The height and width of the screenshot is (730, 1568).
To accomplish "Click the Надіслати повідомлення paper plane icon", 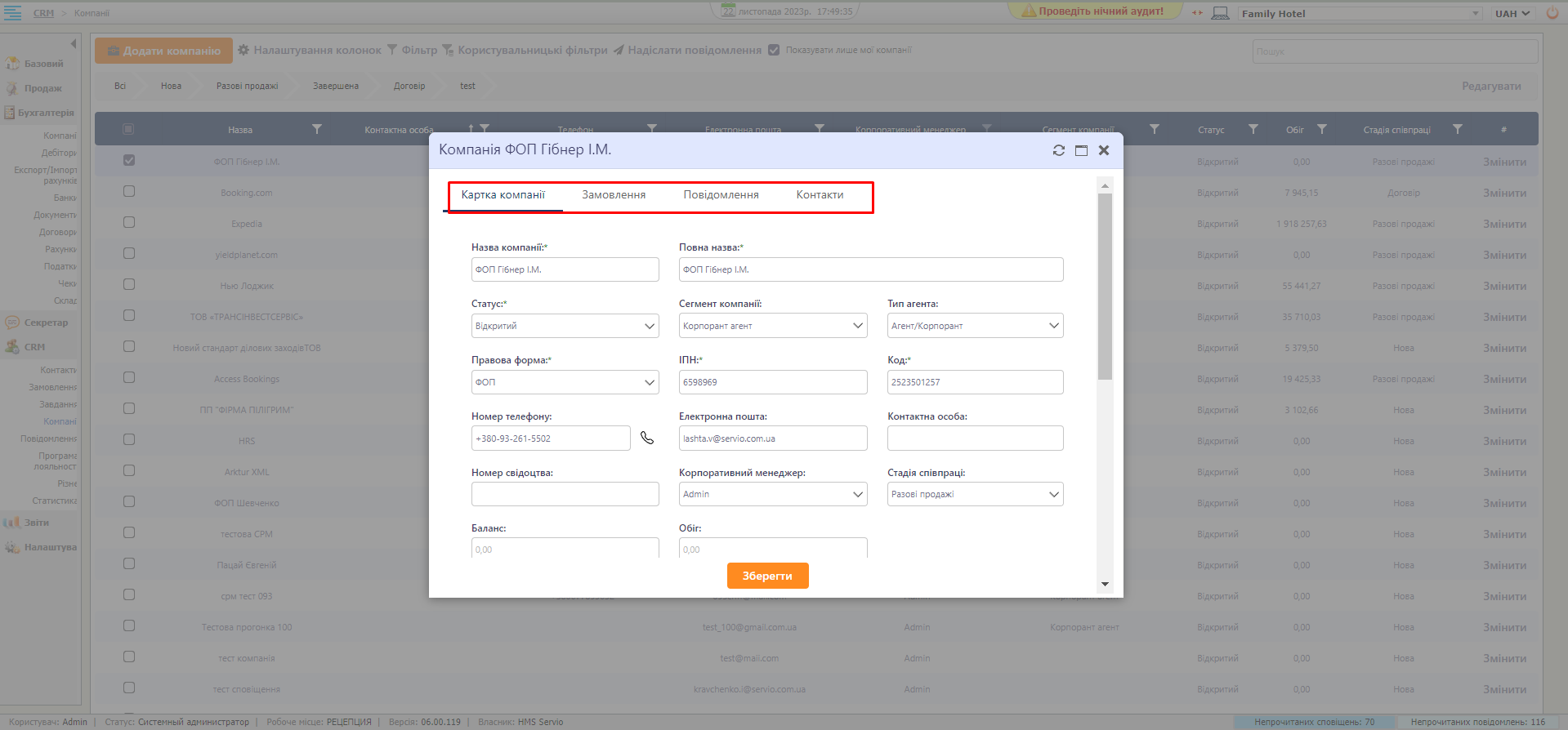I will click(619, 51).
